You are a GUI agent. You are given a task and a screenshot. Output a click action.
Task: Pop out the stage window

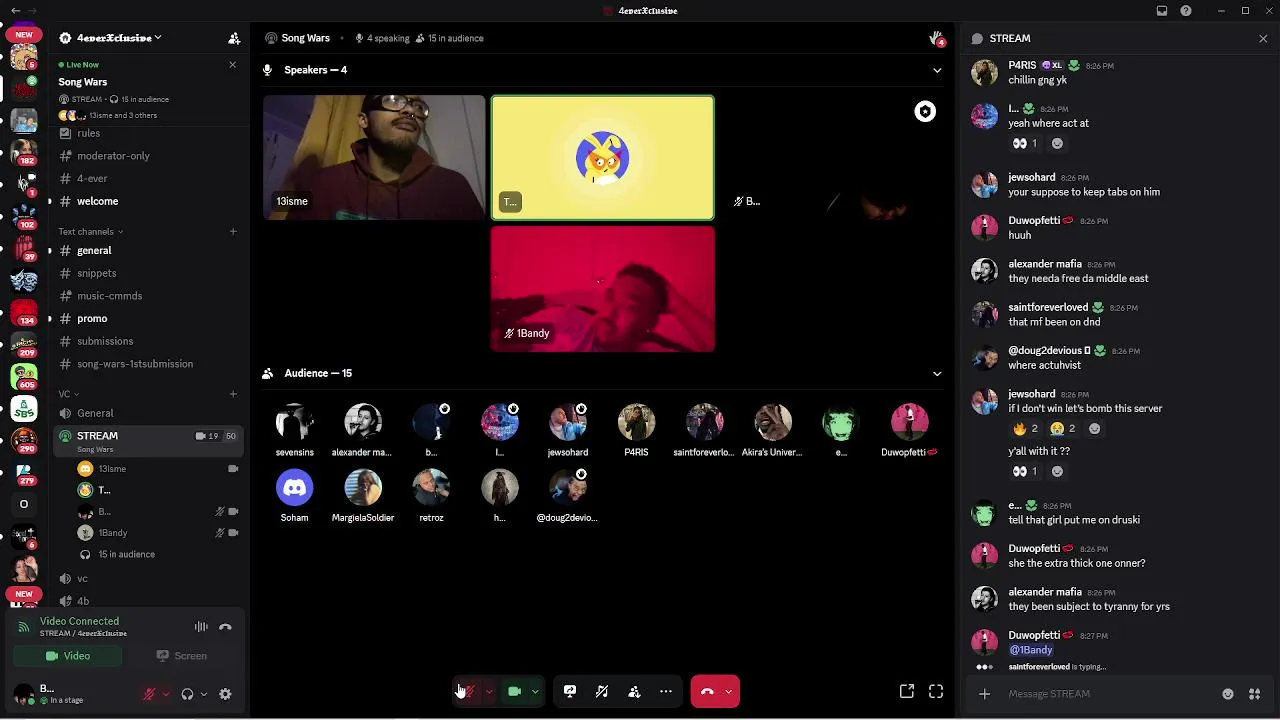tap(907, 691)
